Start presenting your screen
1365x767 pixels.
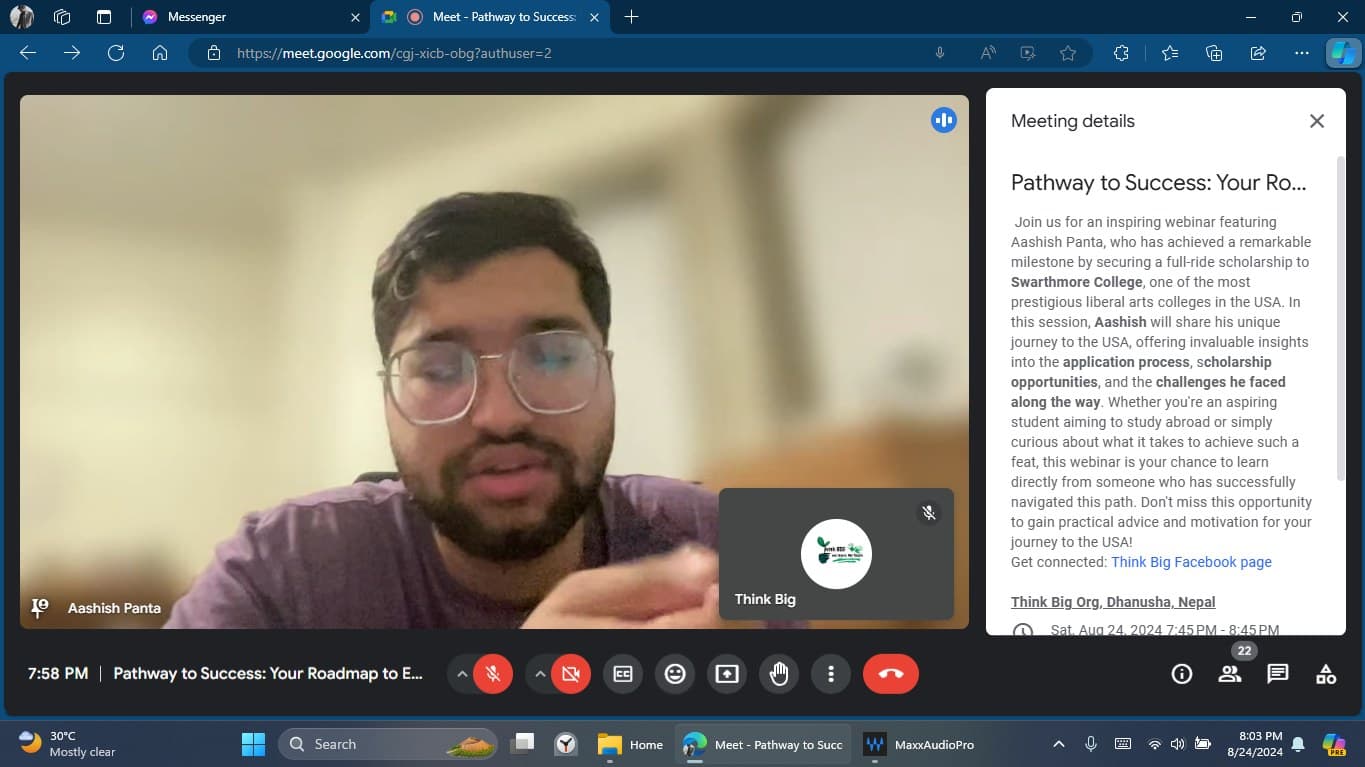point(727,674)
